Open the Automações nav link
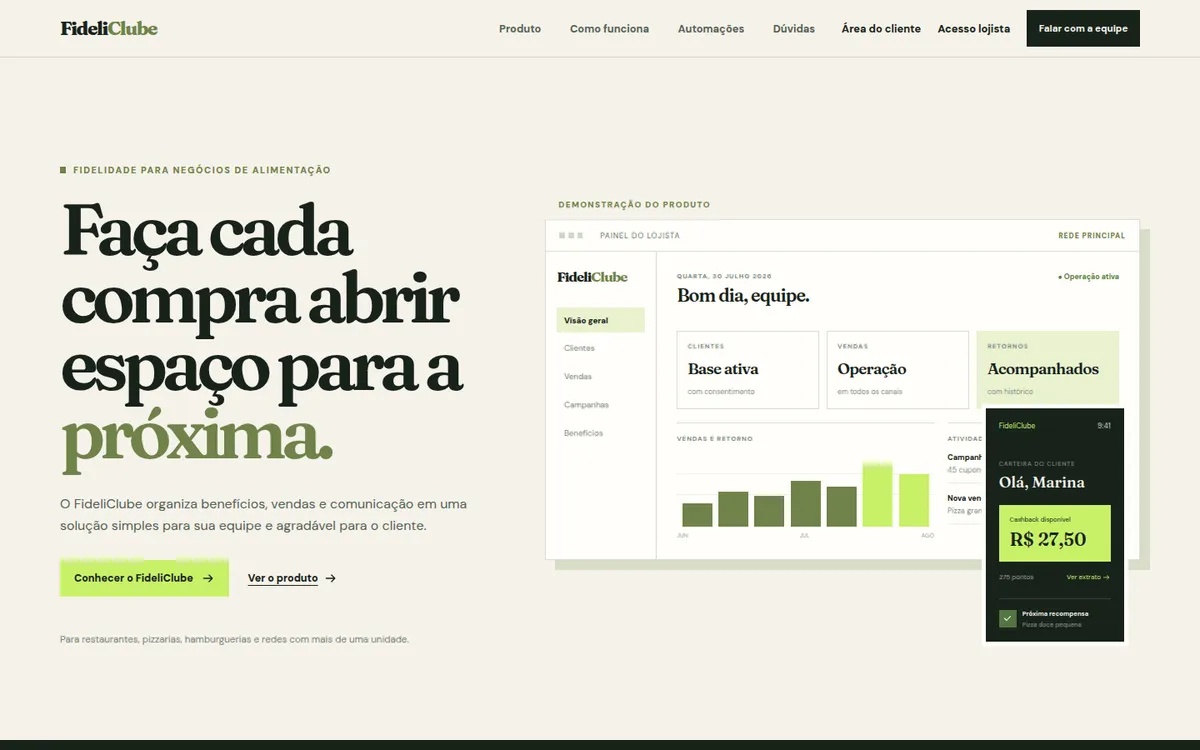Viewport: 1200px width, 750px height. coord(711,29)
